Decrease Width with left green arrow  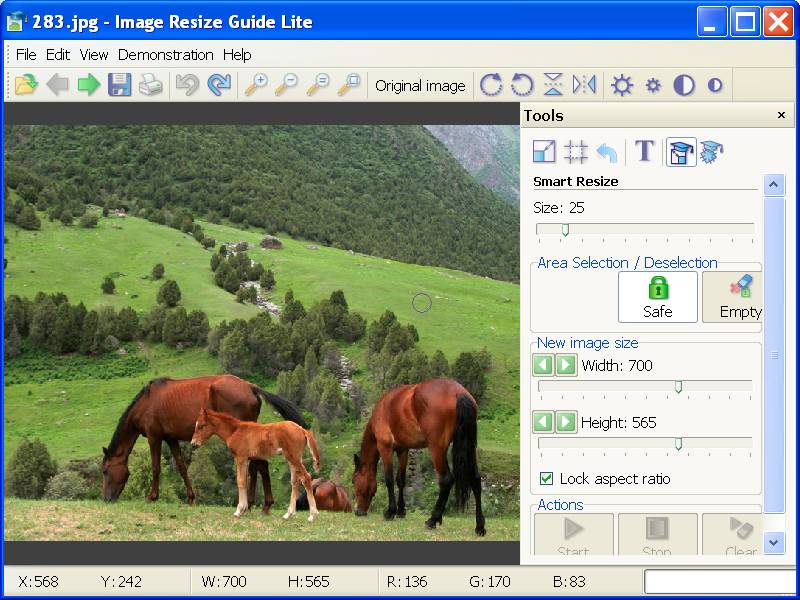(x=543, y=365)
